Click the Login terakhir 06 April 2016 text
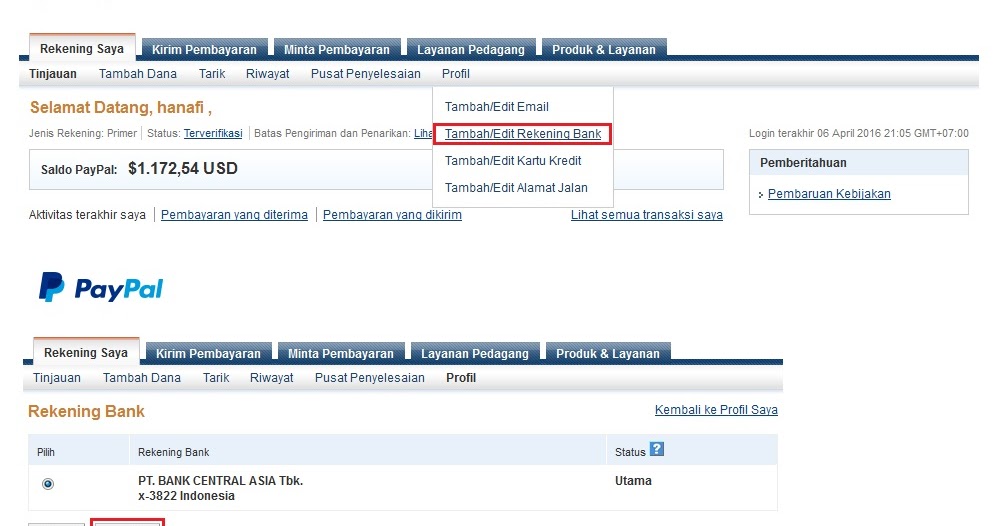This screenshot has height=526, width=1000. click(858, 133)
